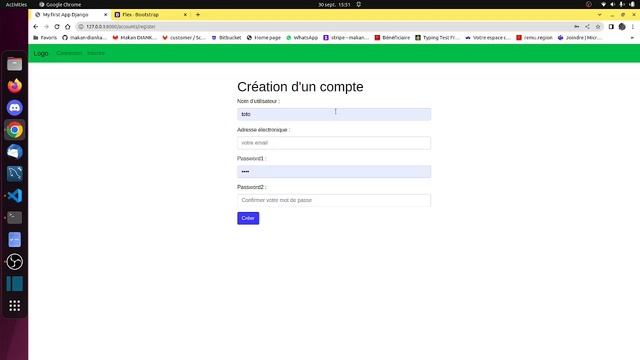640x360 pixels.
Task: Switch to Google Chrome in the dock
Action: pos(14,130)
